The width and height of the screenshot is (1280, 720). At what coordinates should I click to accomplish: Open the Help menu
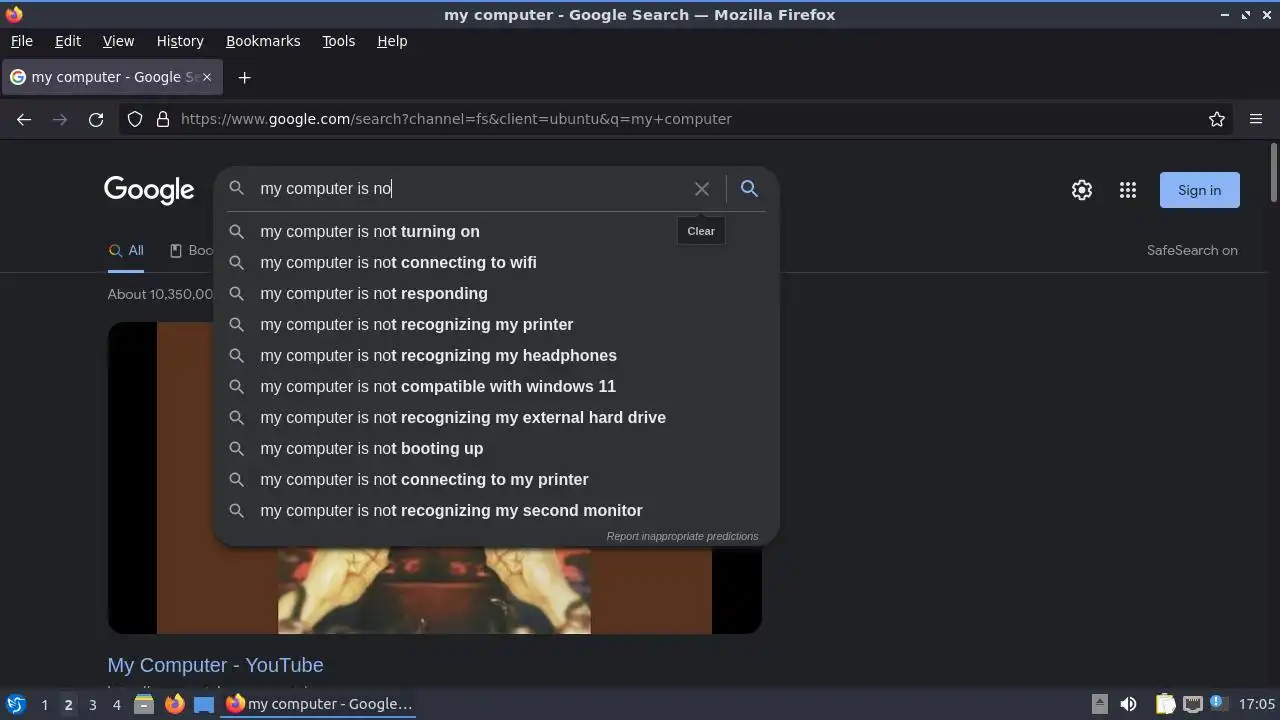[392, 41]
